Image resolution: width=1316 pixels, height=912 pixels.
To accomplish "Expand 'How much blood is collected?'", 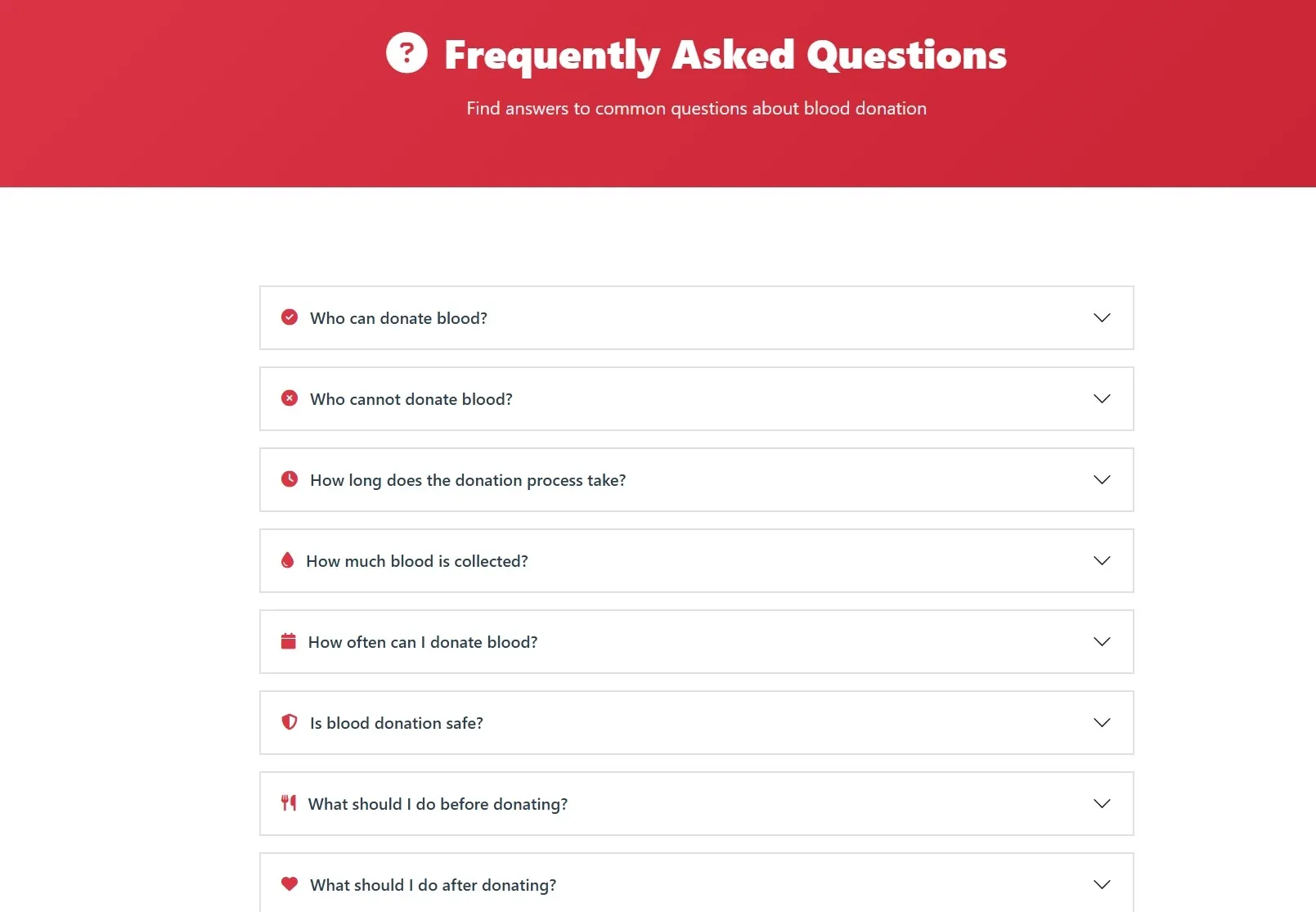I will [x=1102, y=561].
